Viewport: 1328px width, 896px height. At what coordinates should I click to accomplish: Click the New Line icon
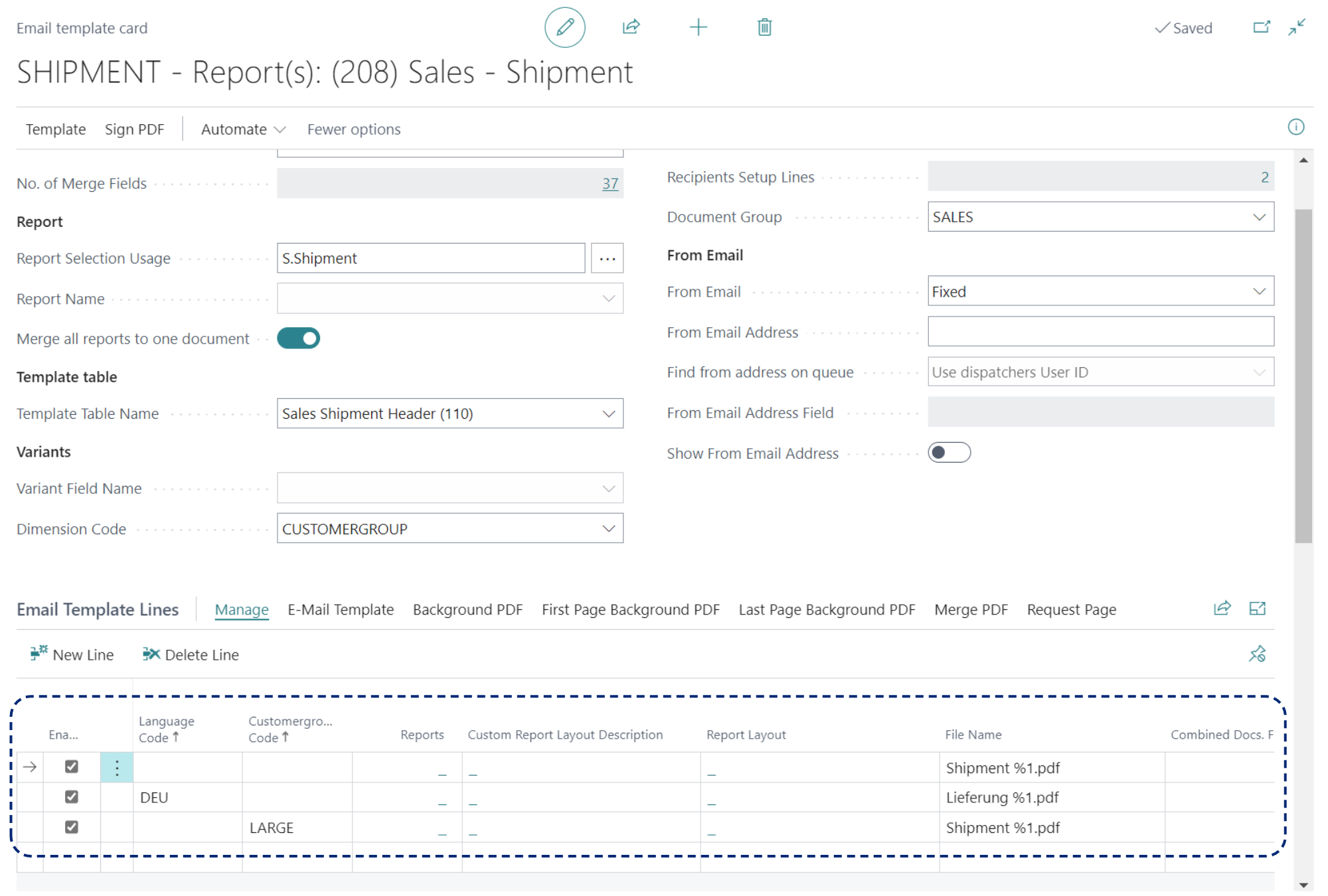tap(39, 654)
